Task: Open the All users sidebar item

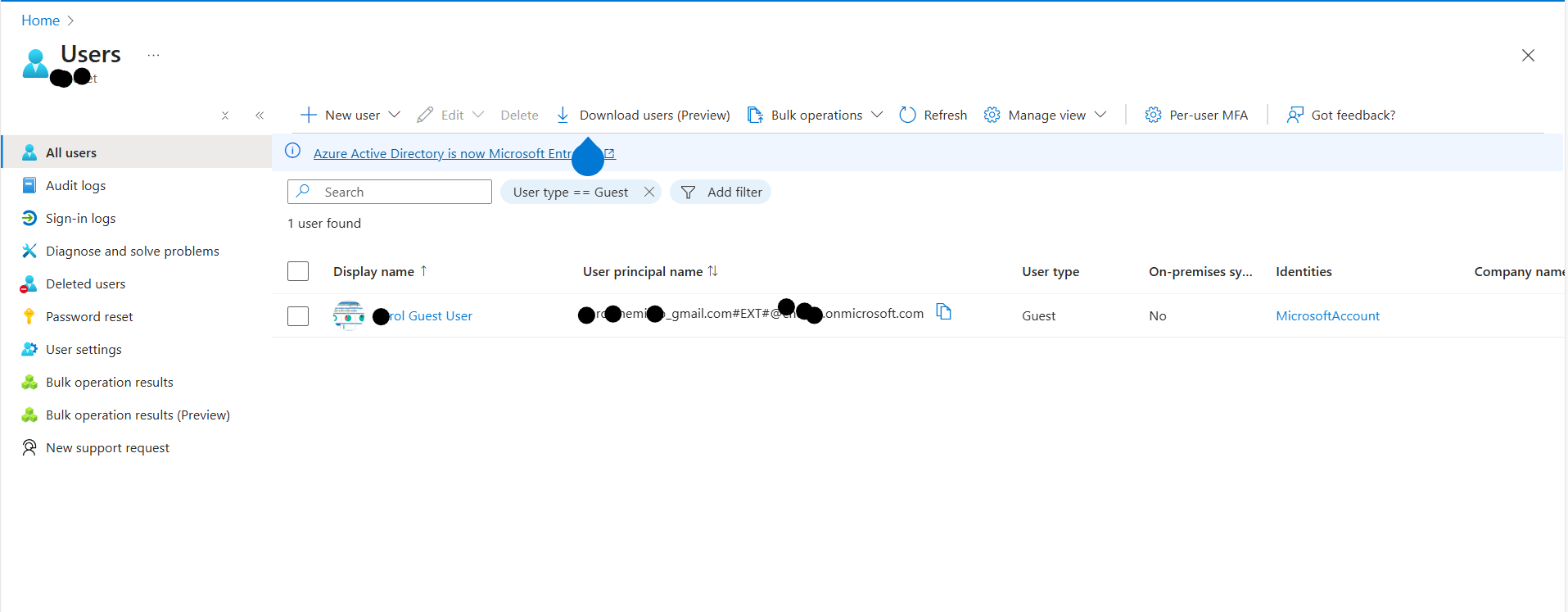Action: click(x=136, y=152)
